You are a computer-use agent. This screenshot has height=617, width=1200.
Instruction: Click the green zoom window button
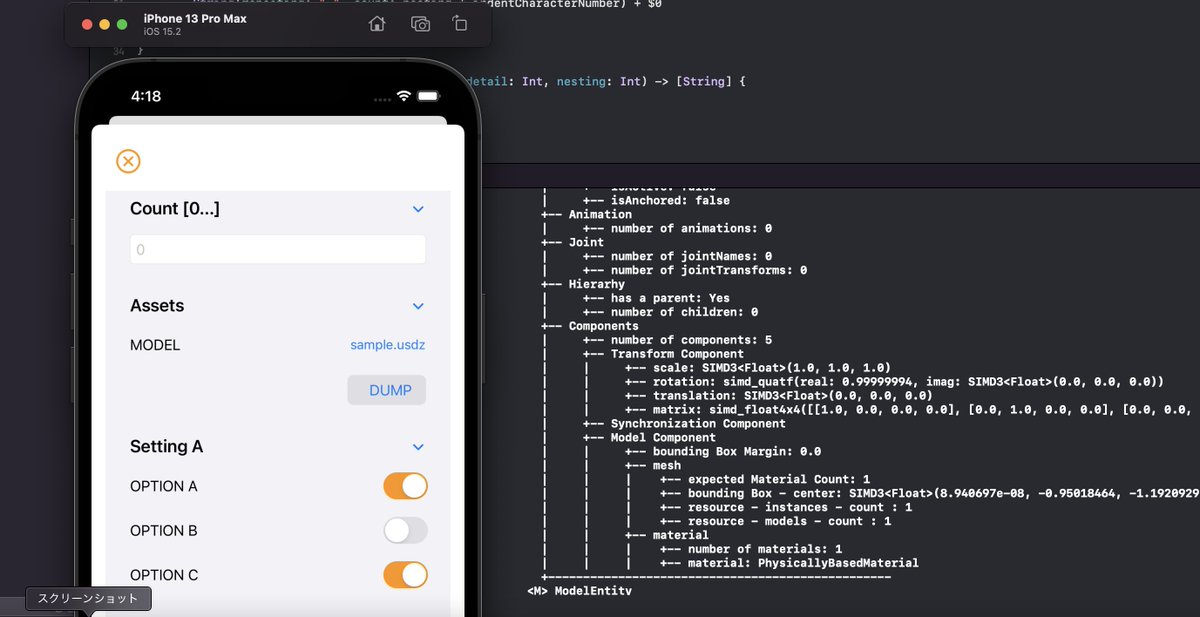pos(122,24)
